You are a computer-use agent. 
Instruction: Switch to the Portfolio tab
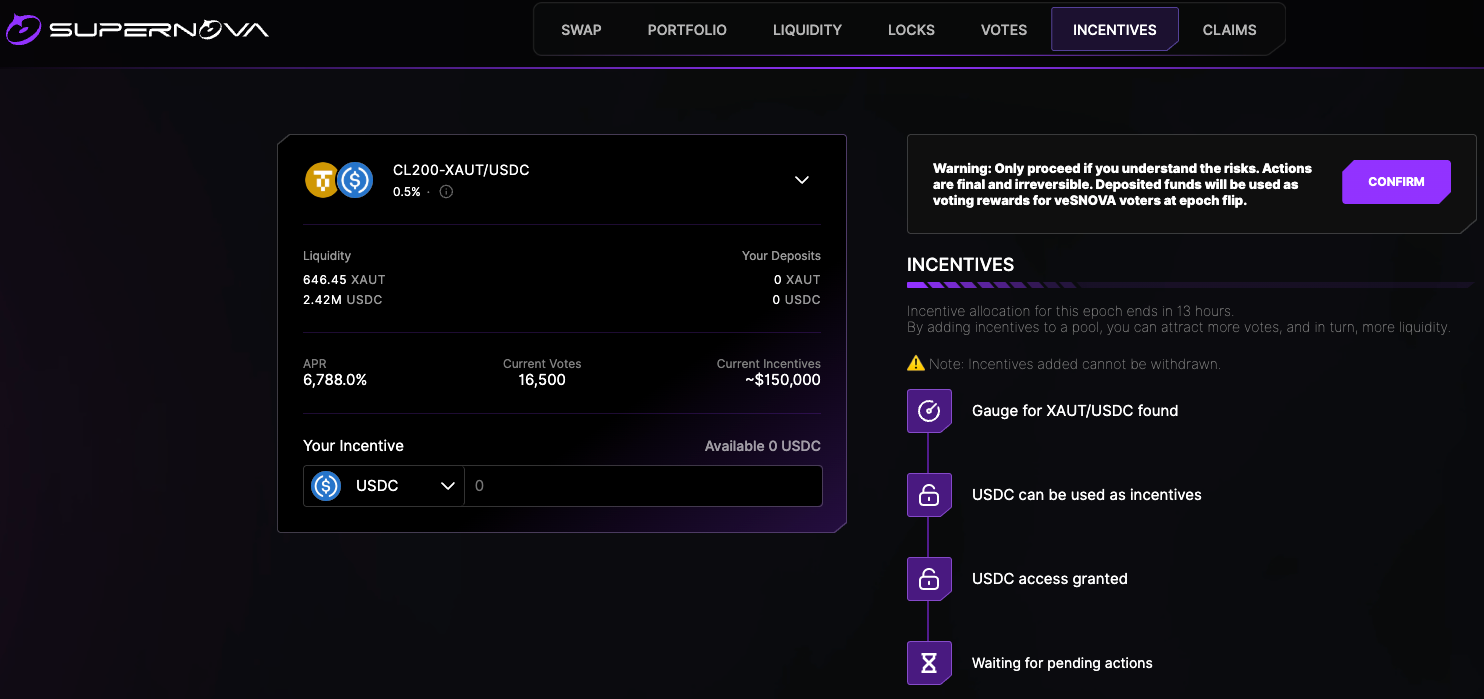pyautogui.click(x=687, y=30)
